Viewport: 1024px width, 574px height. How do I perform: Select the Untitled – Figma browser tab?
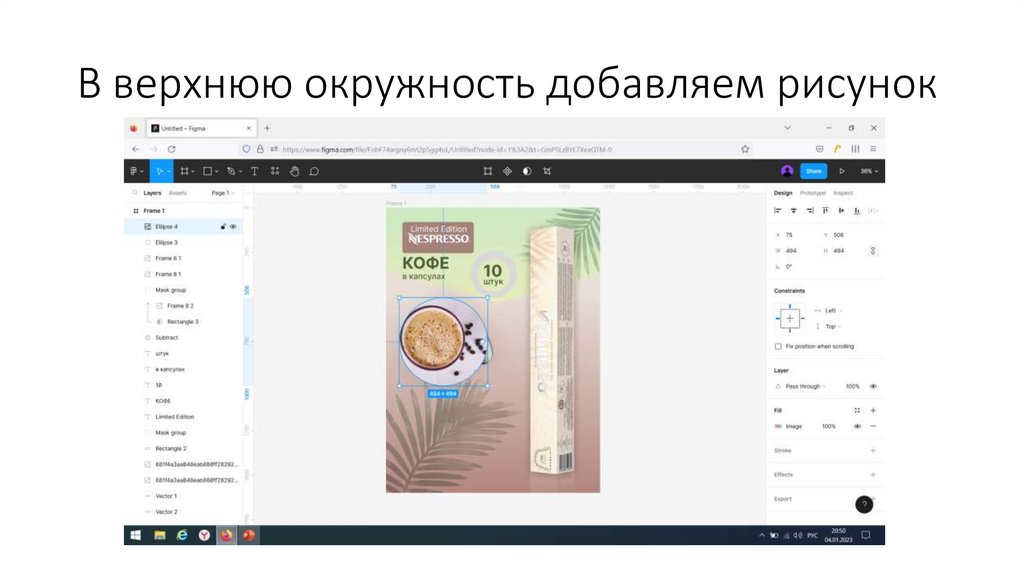tap(200, 129)
